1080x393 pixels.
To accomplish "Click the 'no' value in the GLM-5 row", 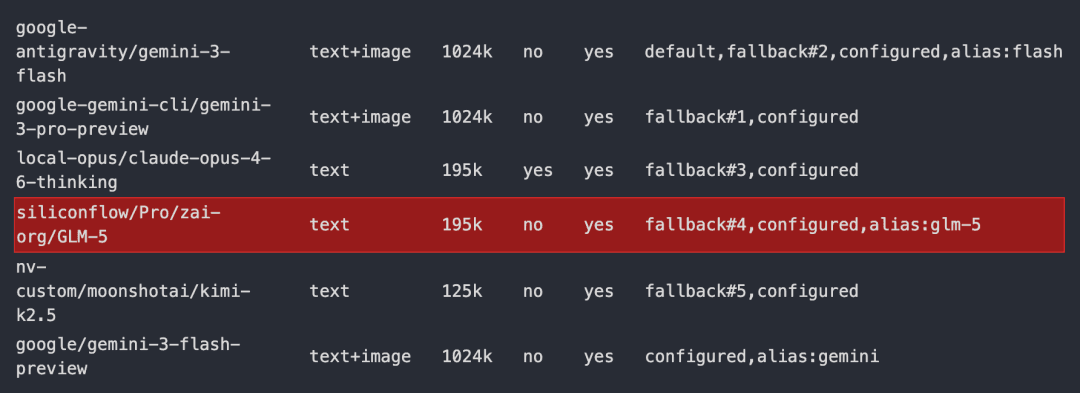I will click(532, 224).
